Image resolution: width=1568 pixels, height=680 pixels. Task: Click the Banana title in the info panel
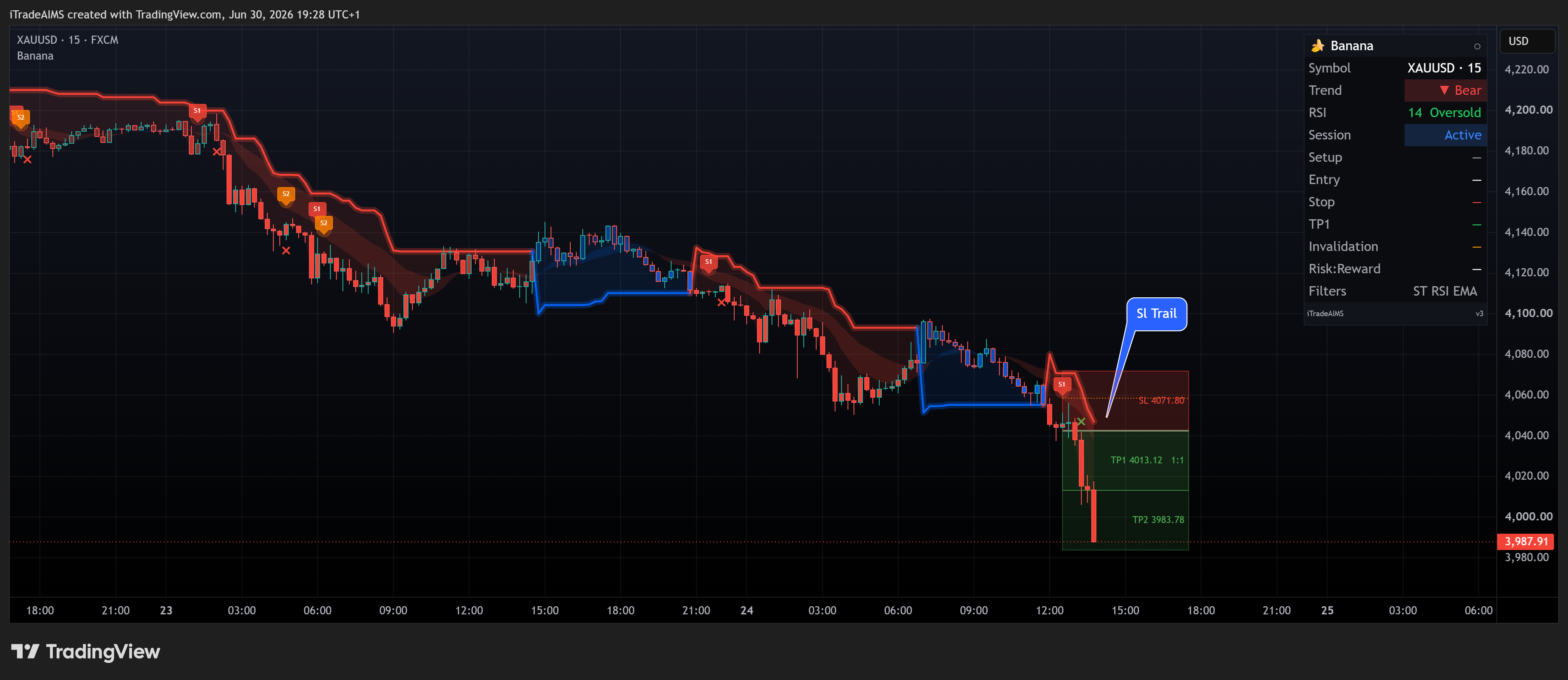point(1351,45)
